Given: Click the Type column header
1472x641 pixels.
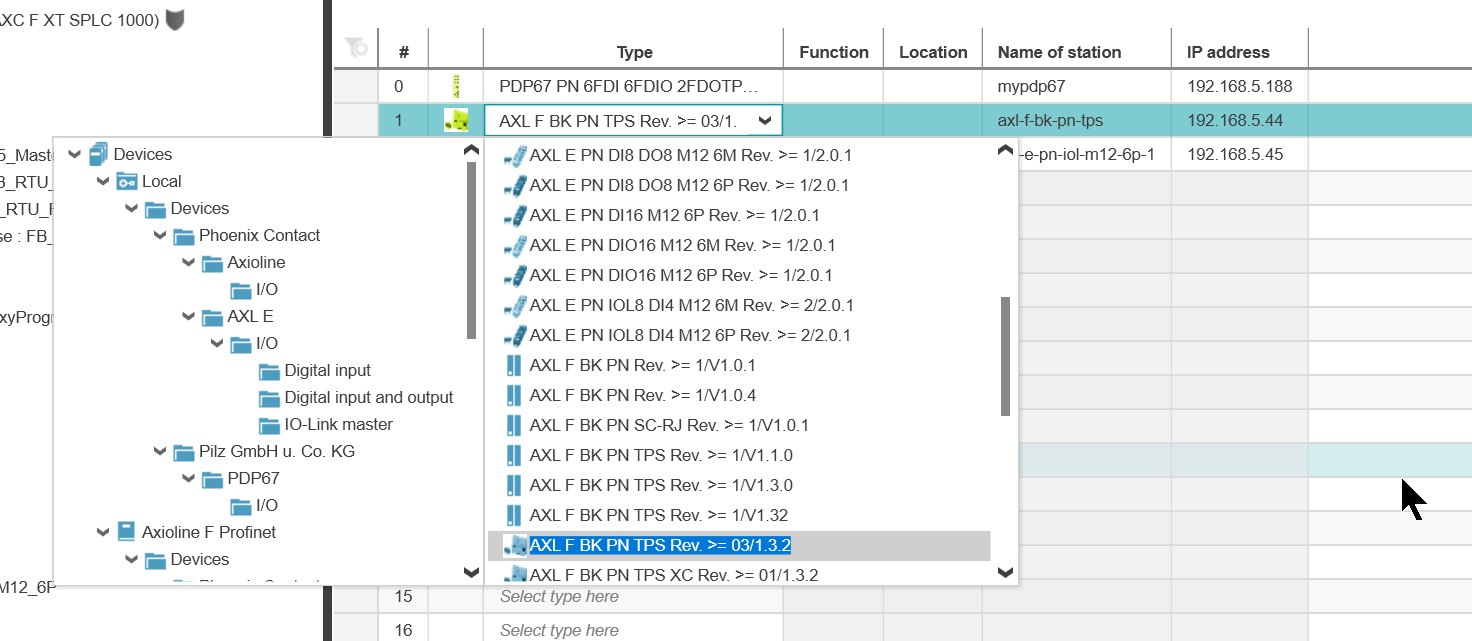Looking at the screenshot, I should click(x=634, y=52).
